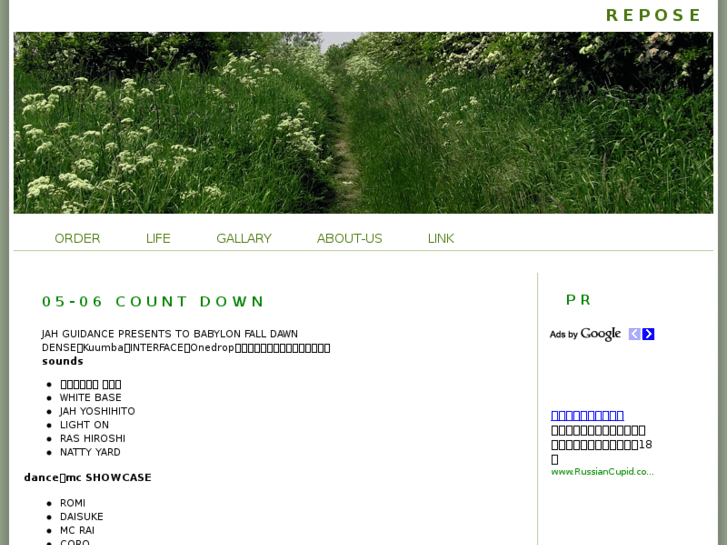This screenshot has height=545, width=727.
Task: Click the dance mc SHOWCASE subheading
Action: coord(88,478)
